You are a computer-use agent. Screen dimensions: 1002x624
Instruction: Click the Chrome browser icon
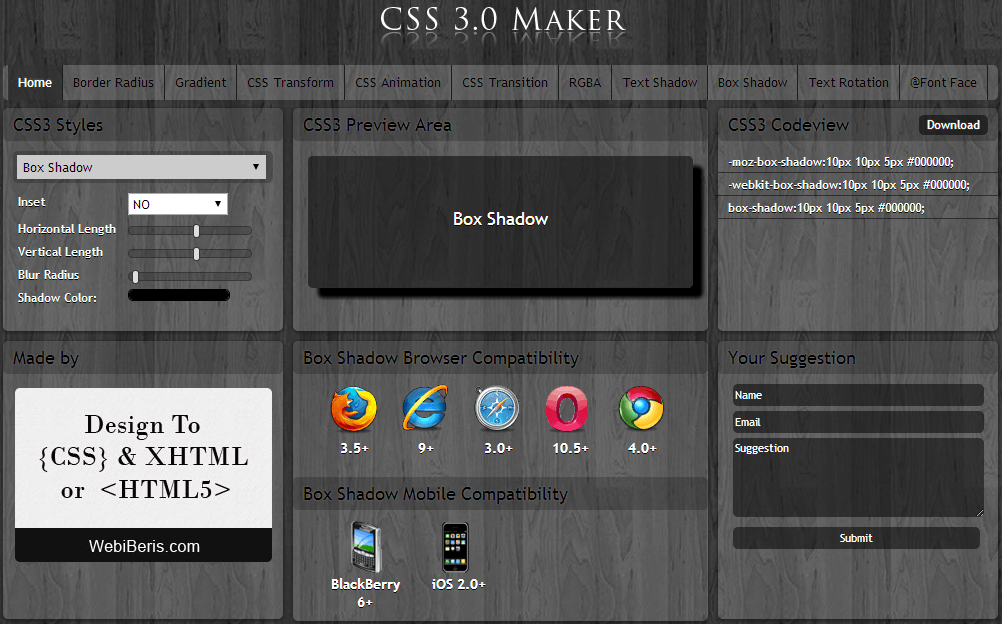tap(641, 408)
